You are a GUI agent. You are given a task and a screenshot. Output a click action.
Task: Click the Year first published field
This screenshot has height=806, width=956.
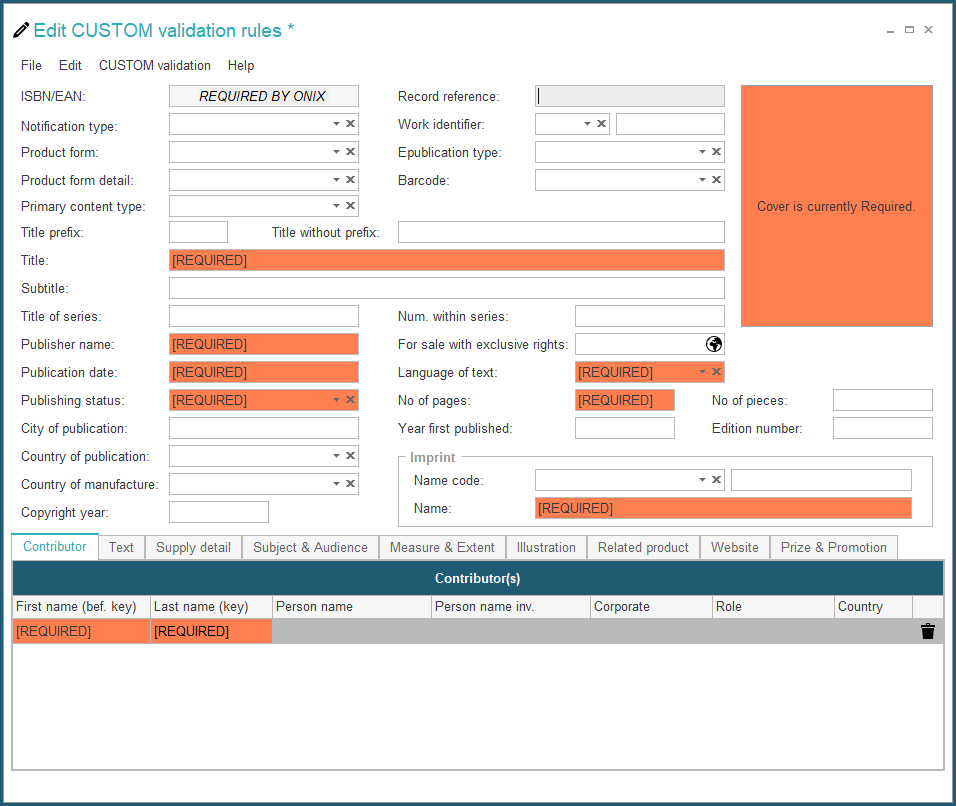point(625,429)
